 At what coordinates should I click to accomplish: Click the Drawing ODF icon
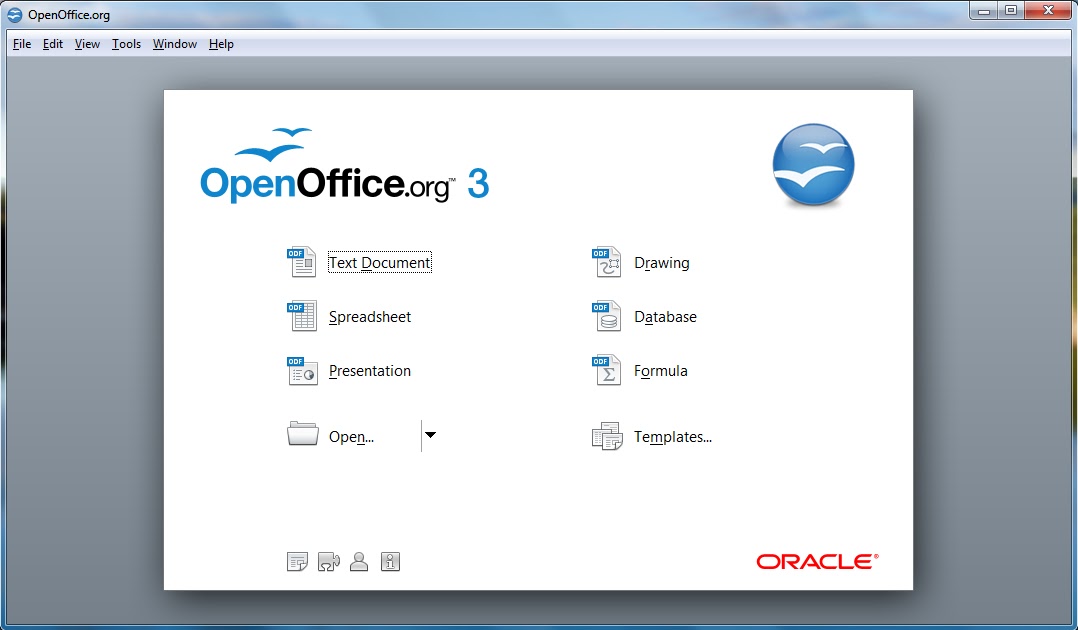(606, 262)
